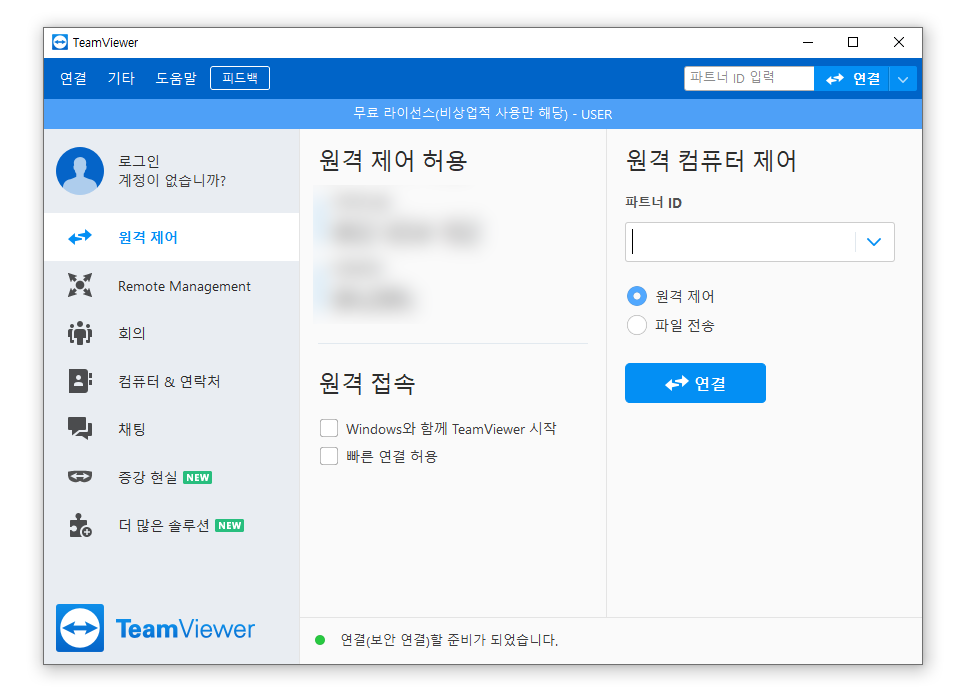The height and width of the screenshot is (700, 965).
Task: Open the 더 많은 솔루션 puzzle icon
Action: tap(80, 525)
